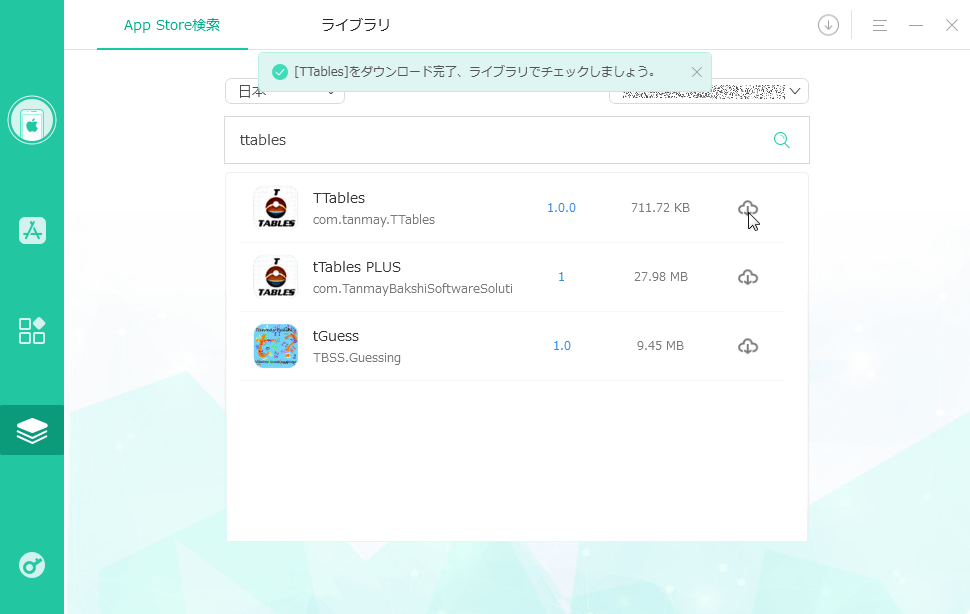Viewport: 970px width, 614px height.
Task: Select the layers app library sidebar icon
Action: coord(32,430)
